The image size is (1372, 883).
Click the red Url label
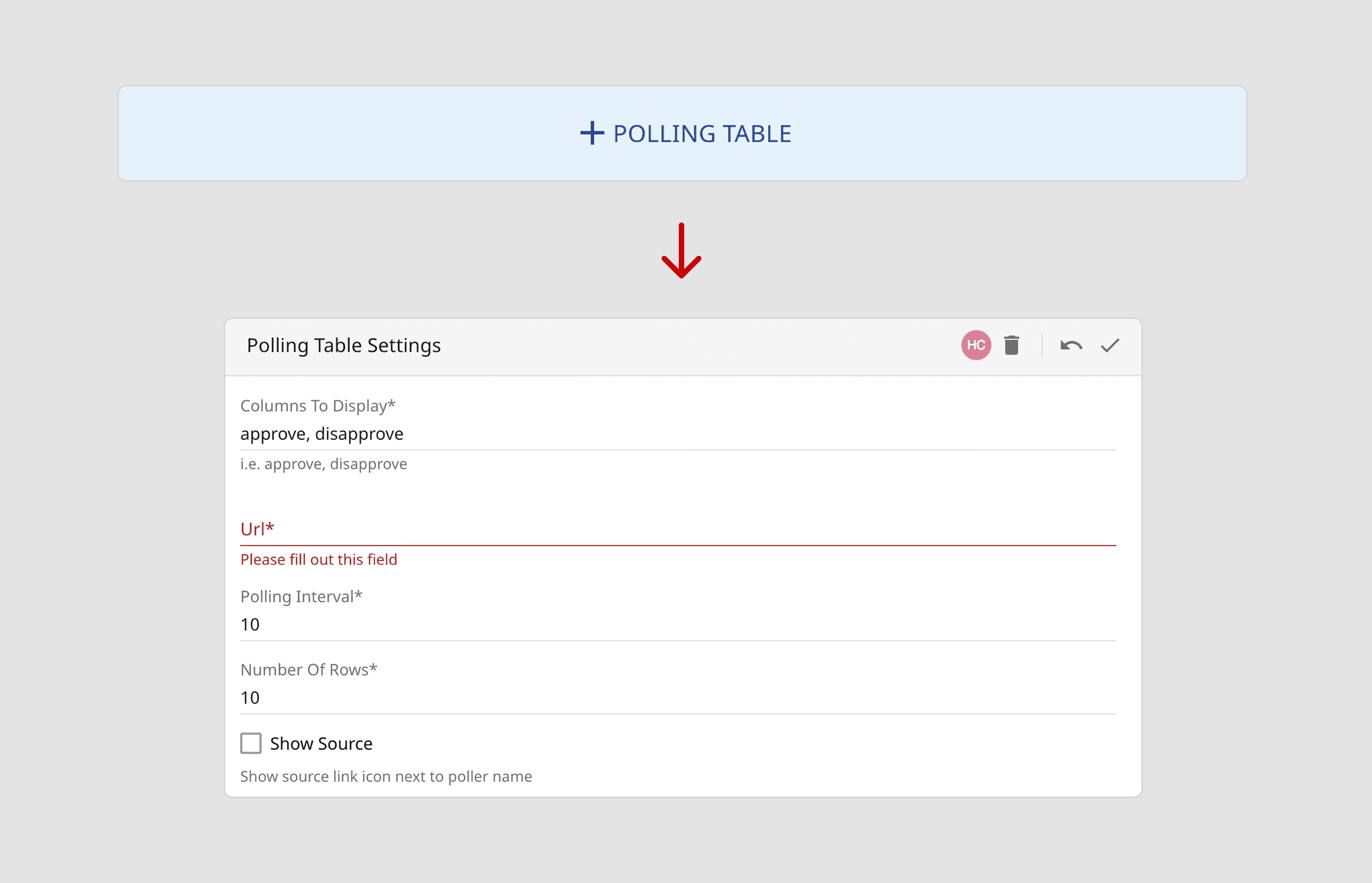tap(257, 528)
